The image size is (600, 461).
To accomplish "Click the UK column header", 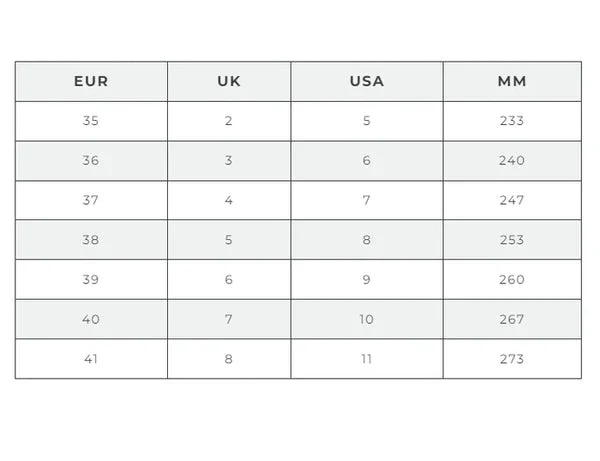I will [x=229, y=81].
